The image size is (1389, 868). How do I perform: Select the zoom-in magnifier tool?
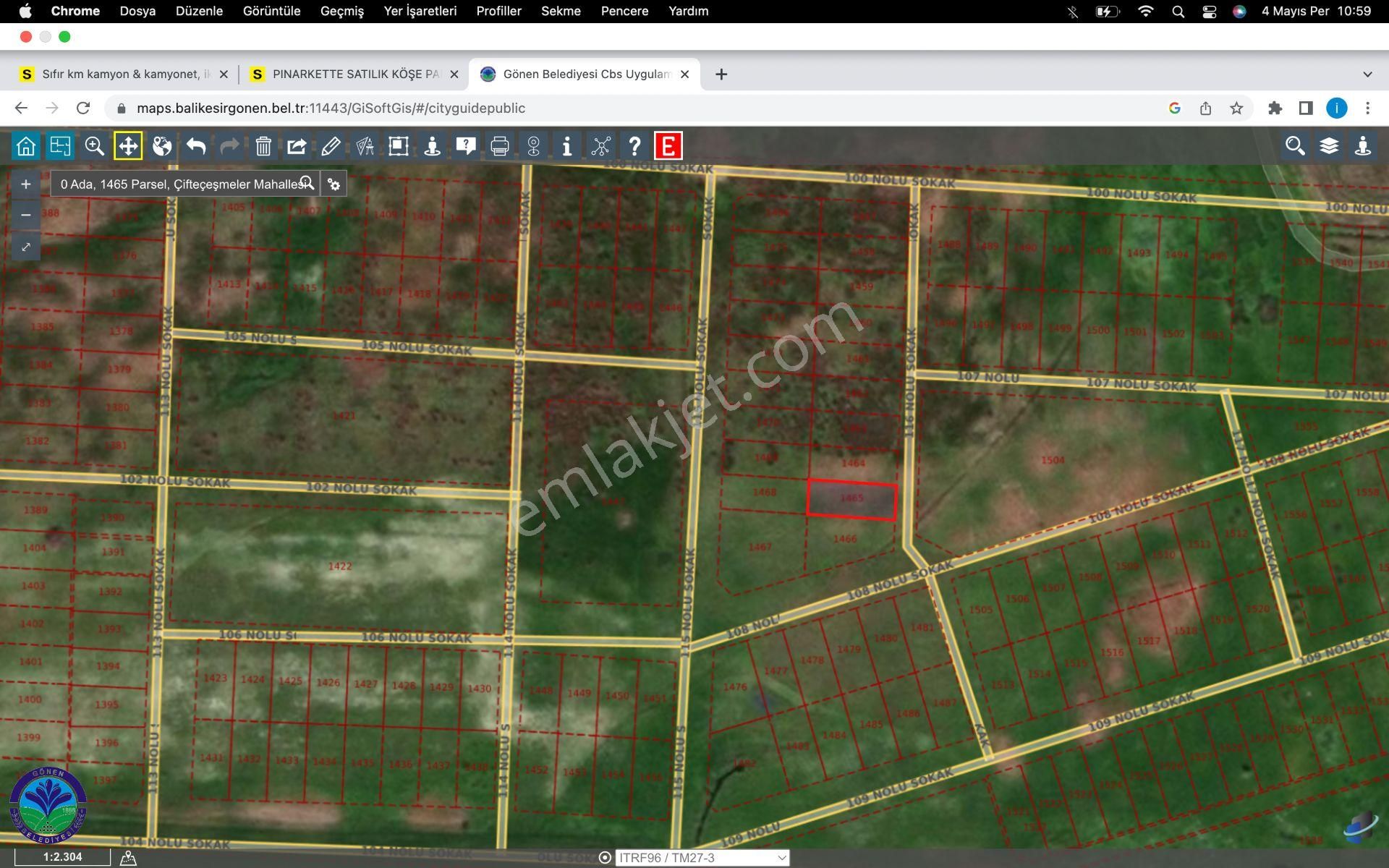click(94, 146)
